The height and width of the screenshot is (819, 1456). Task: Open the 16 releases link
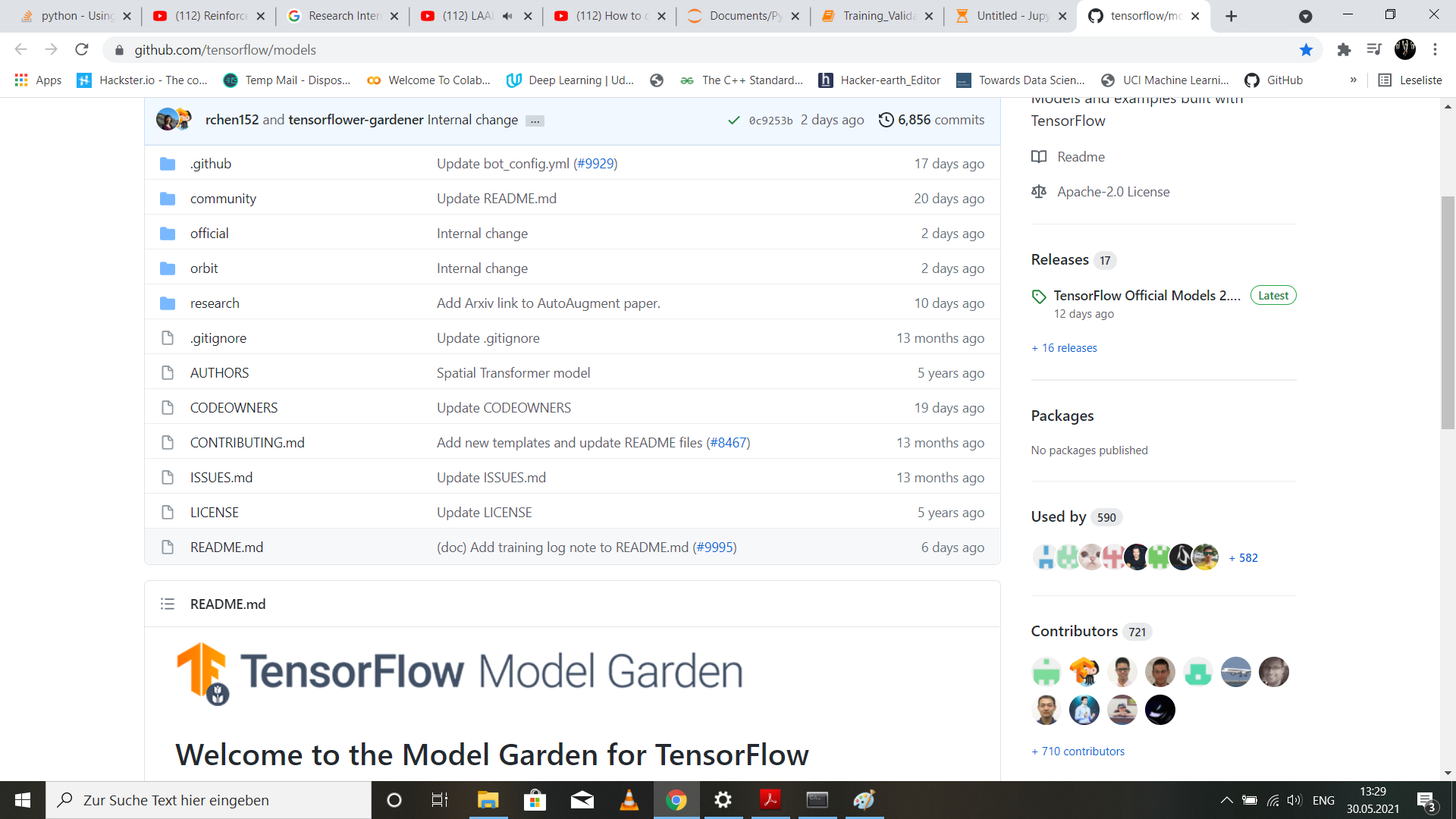tap(1064, 347)
